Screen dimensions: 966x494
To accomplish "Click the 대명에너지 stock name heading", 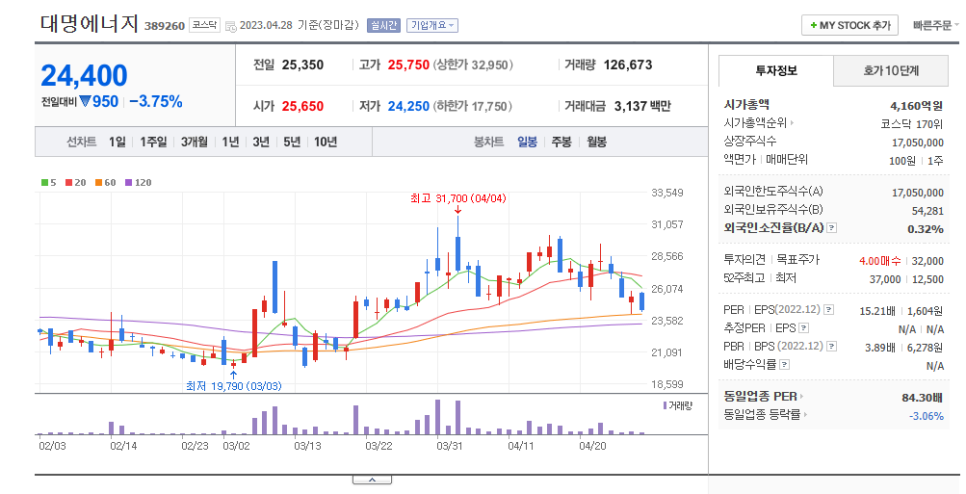I will (x=89, y=23).
